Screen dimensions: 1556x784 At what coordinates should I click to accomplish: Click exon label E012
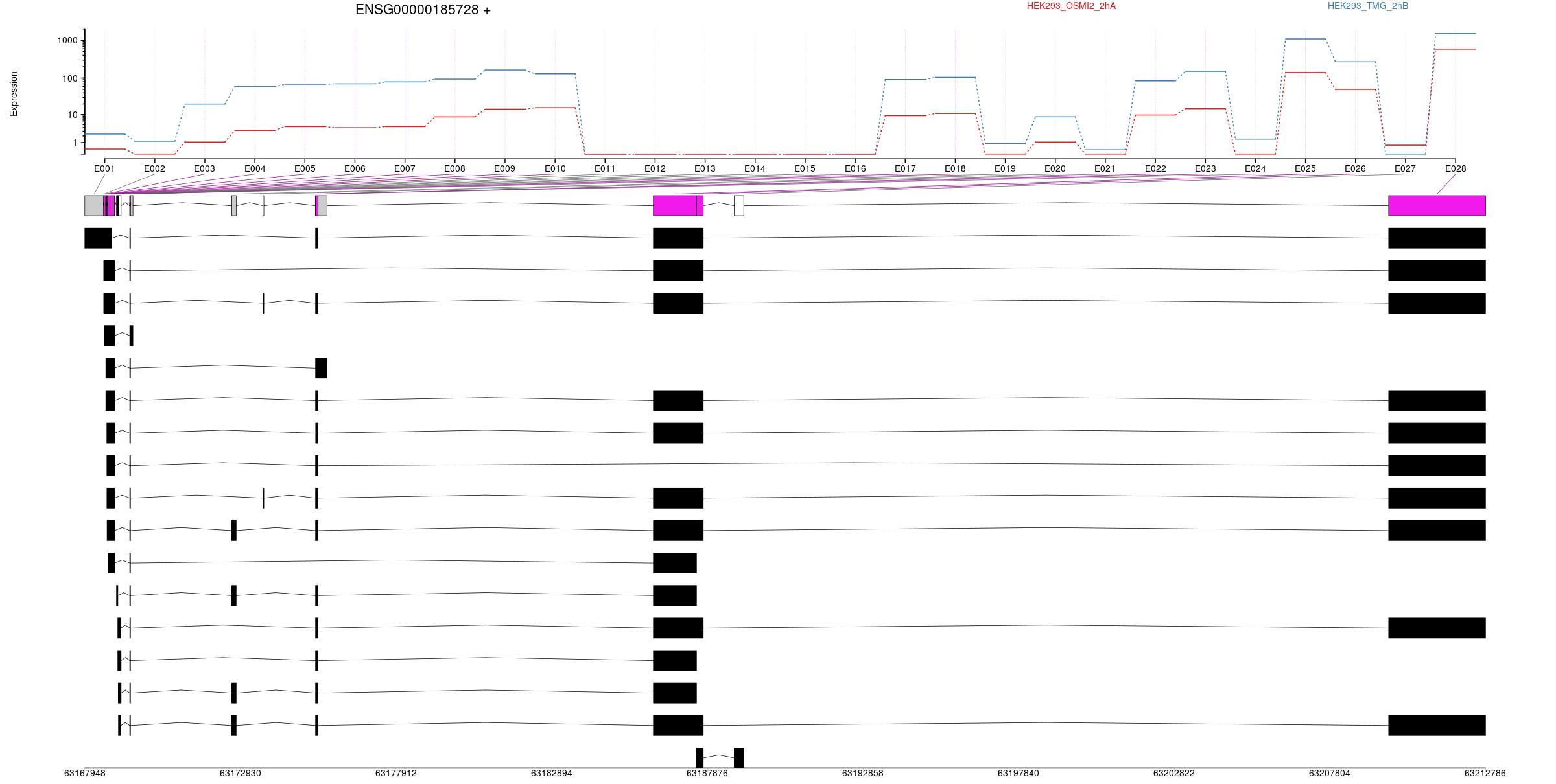pyautogui.click(x=655, y=168)
